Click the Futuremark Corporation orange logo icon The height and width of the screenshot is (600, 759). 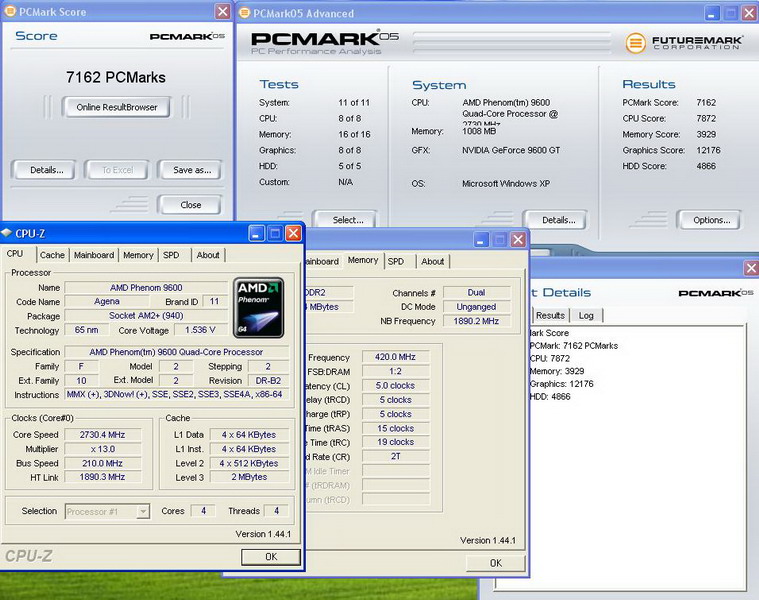point(636,43)
